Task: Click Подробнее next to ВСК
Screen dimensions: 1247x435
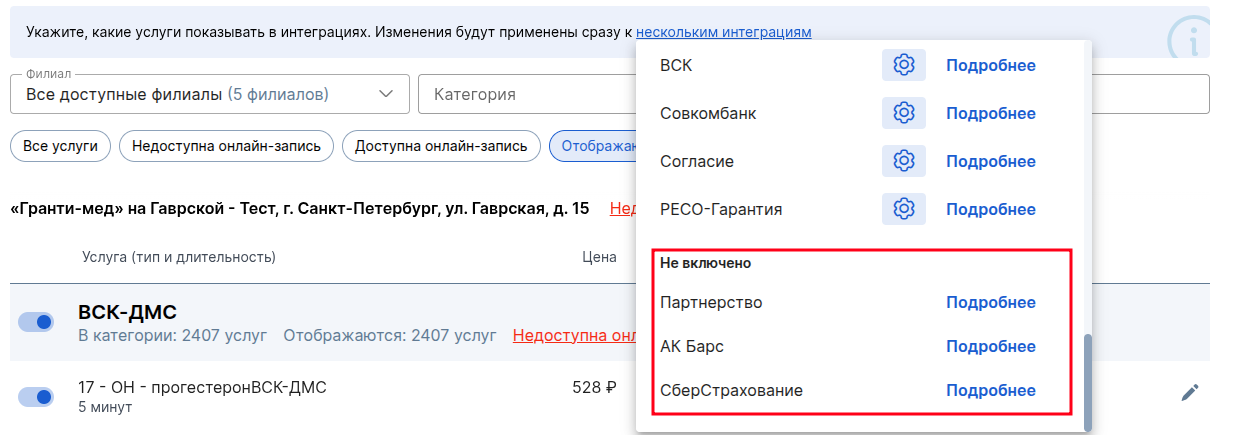Action: point(991,65)
